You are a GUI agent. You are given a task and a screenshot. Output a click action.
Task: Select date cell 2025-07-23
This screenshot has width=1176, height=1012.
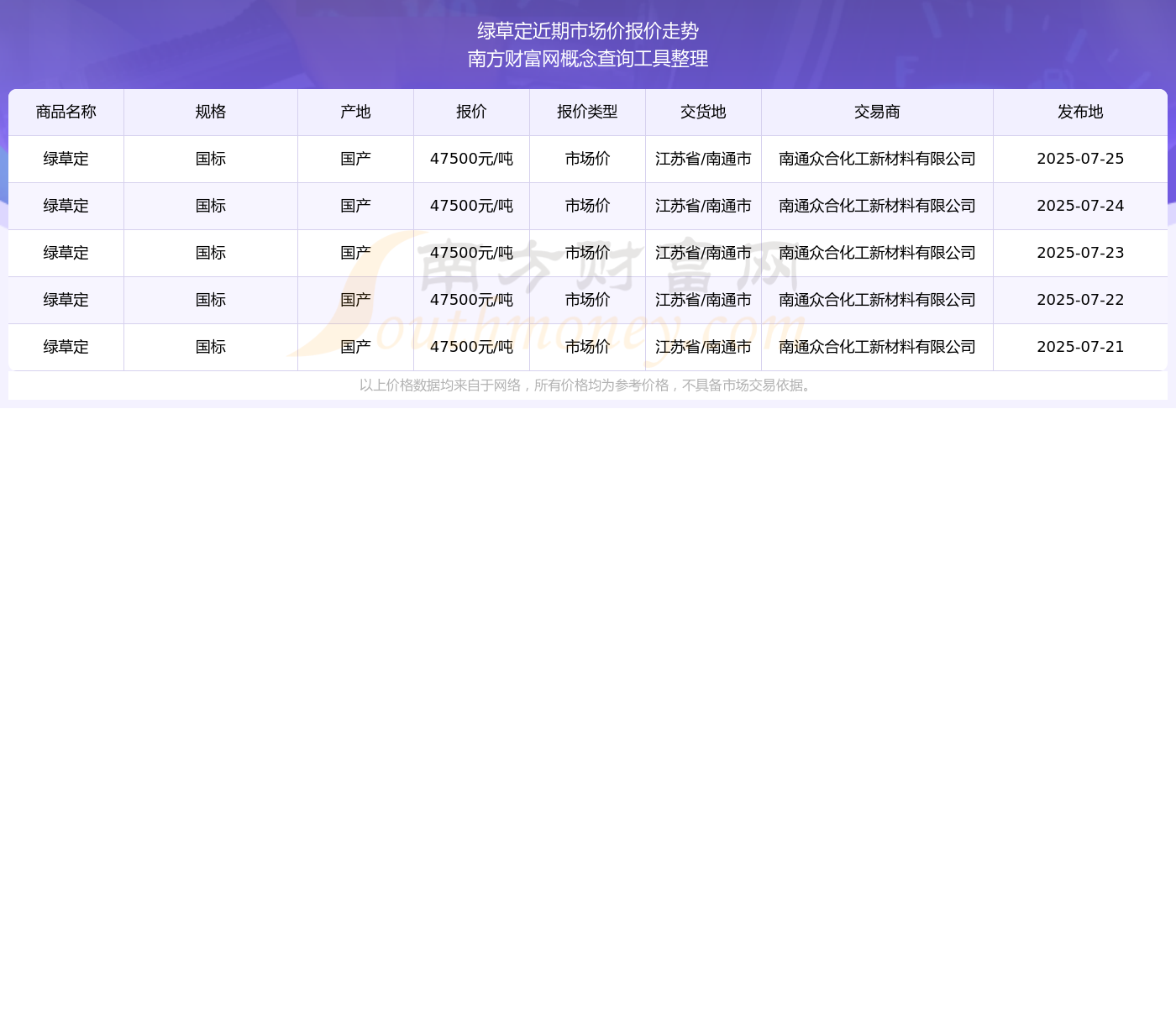(x=1080, y=253)
